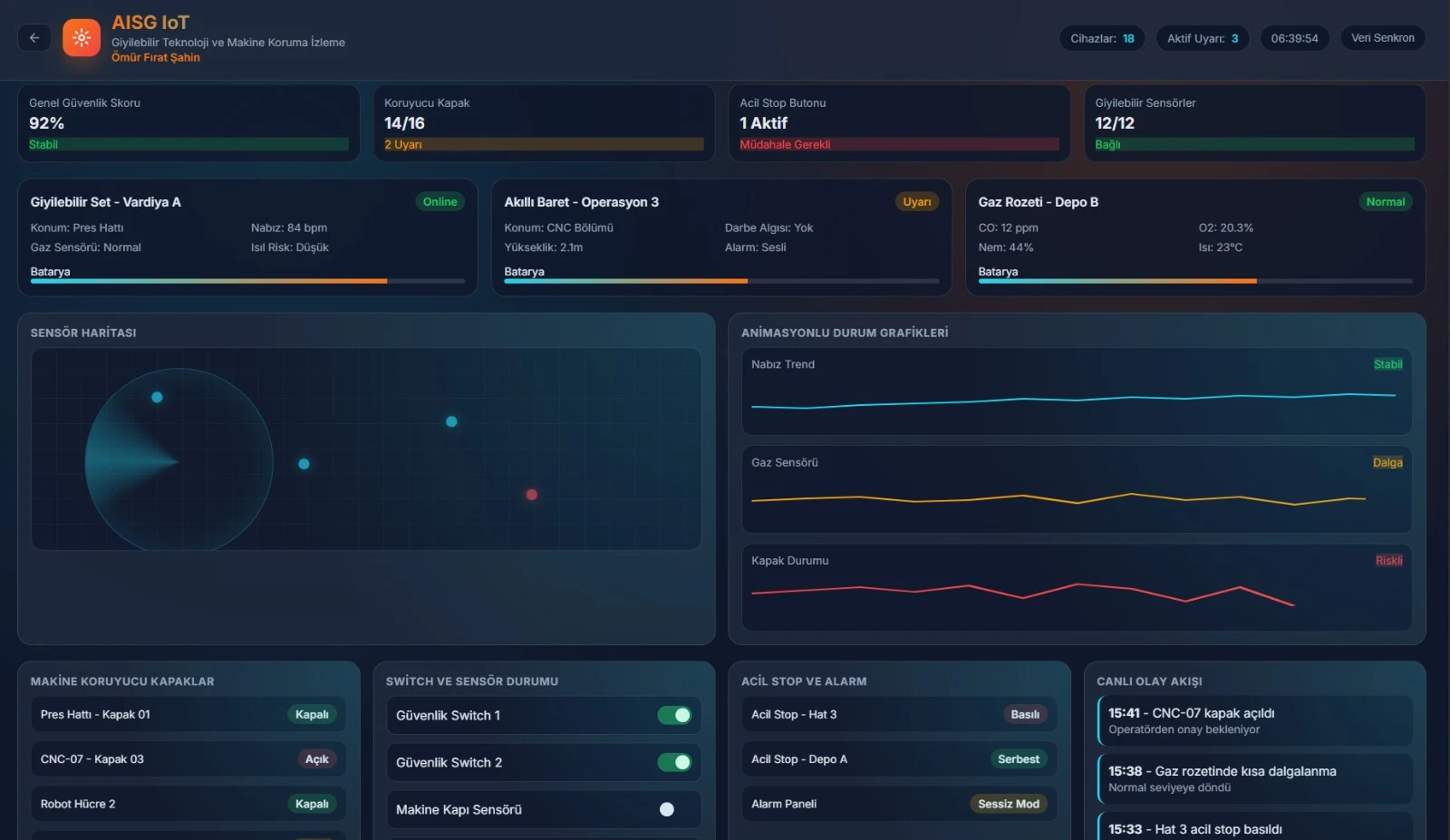
Task: Select the Basılı badge for Acil Stop Hat 3
Action: (1024, 715)
